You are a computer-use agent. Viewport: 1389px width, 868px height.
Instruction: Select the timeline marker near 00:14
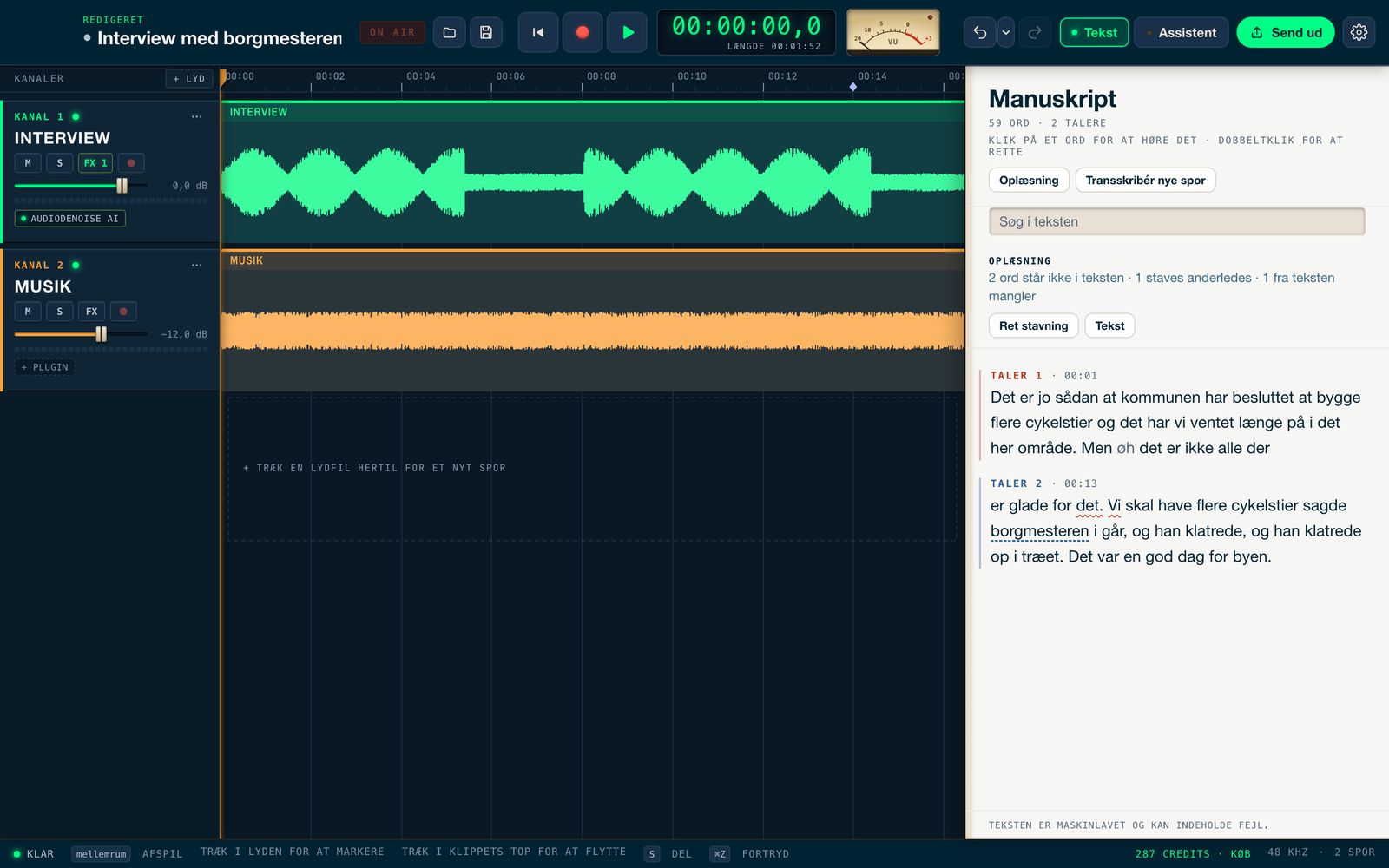point(852,87)
